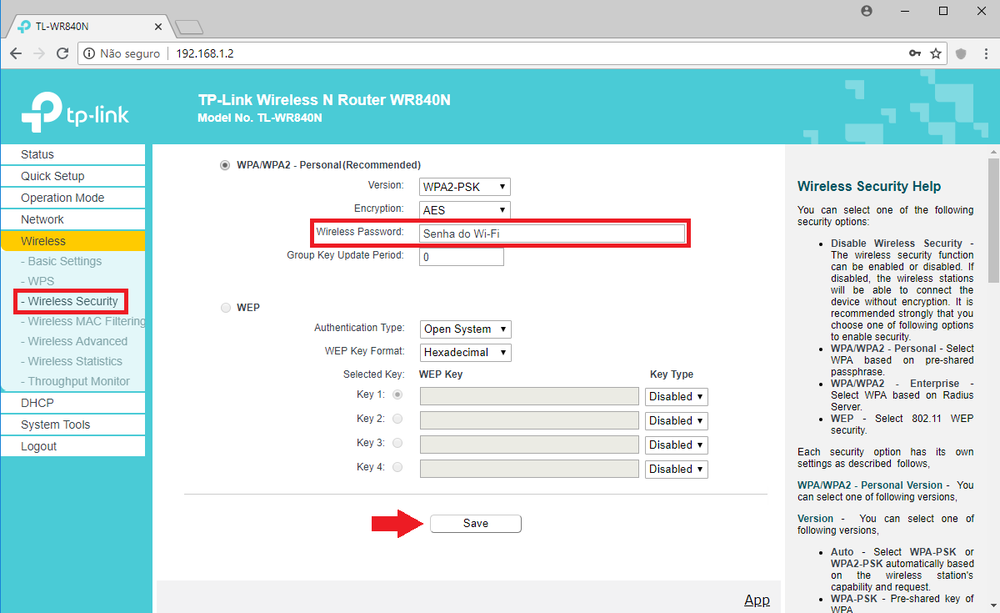Open the WPS submenu
Viewport: 1000px width, 613px height.
tap(38, 281)
